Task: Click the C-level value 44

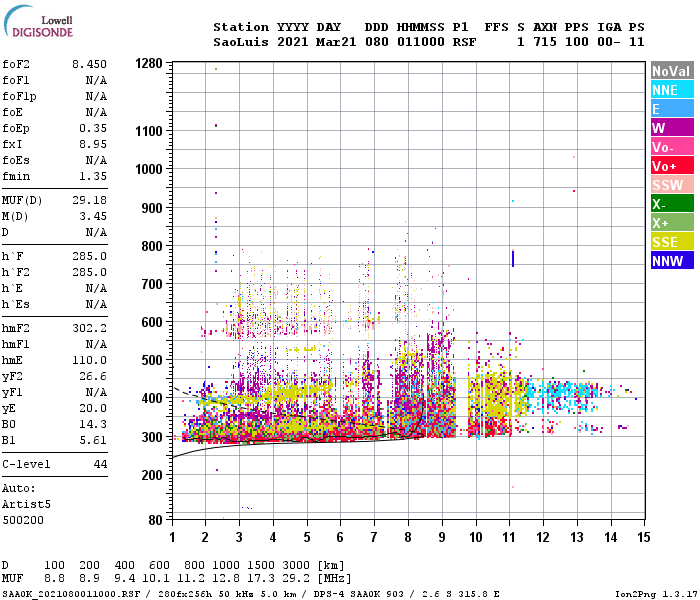Action: point(100,464)
